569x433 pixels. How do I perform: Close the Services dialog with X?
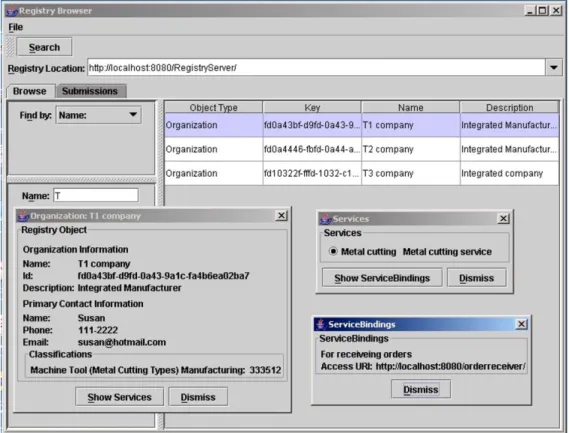(503, 218)
